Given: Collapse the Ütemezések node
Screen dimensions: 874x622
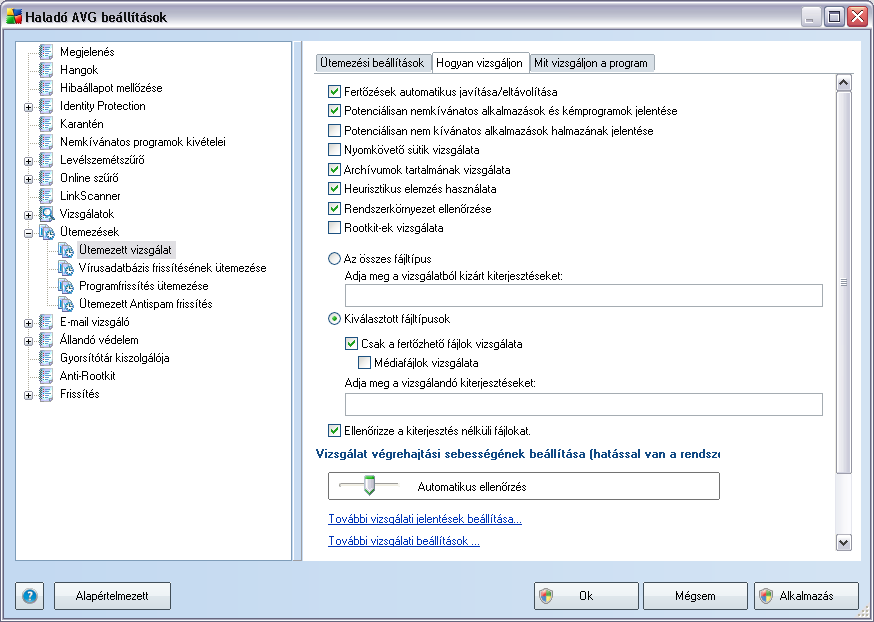Looking at the screenshot, I should [x=28, y=233].
